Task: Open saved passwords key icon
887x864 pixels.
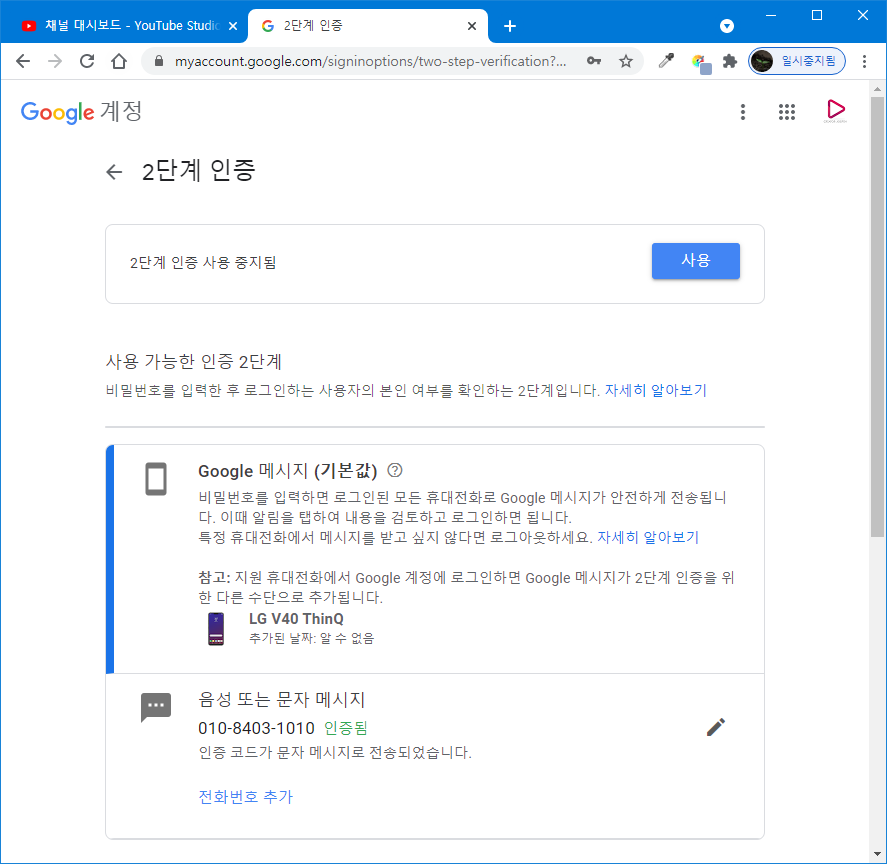Action: coord(593,61)
